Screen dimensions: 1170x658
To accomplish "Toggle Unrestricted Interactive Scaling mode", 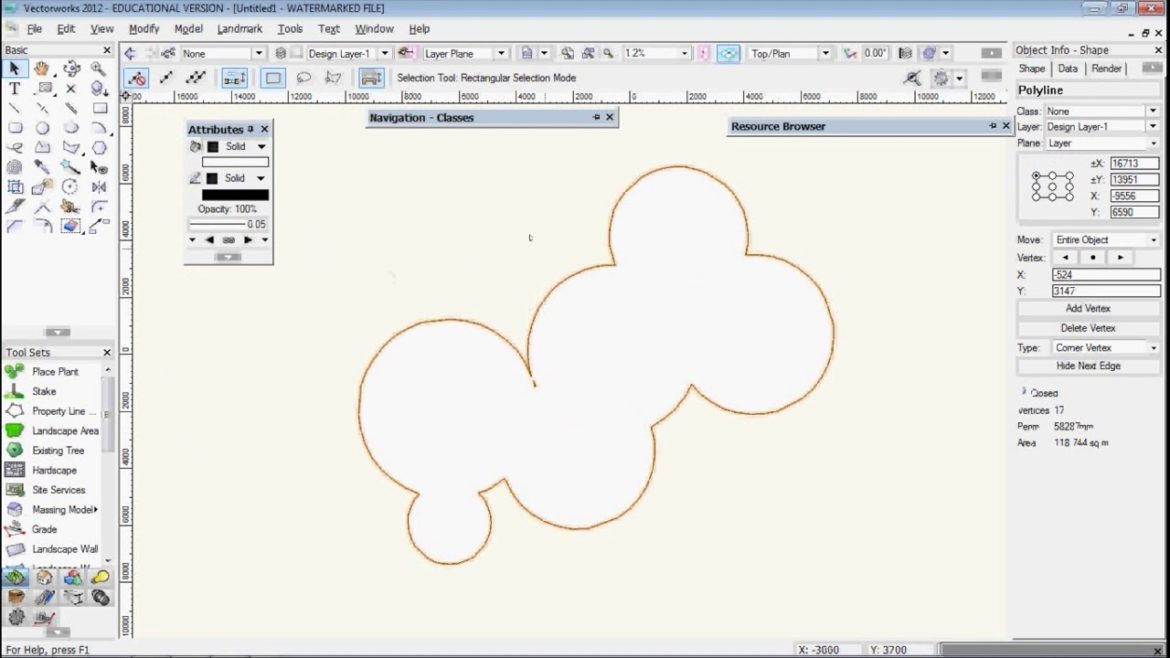I will [195, 78].
